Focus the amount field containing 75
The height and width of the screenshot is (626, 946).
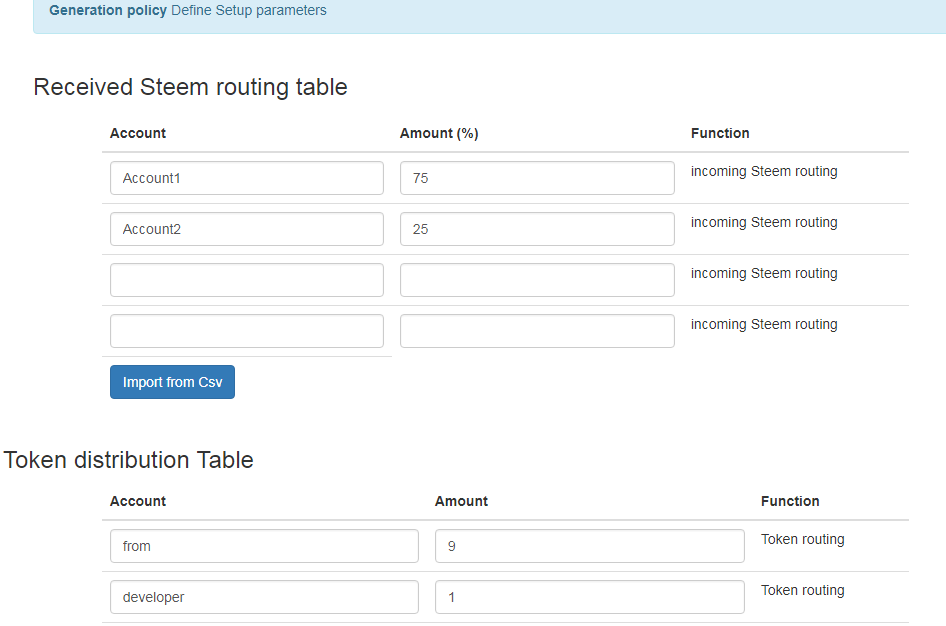pos(537,178)
